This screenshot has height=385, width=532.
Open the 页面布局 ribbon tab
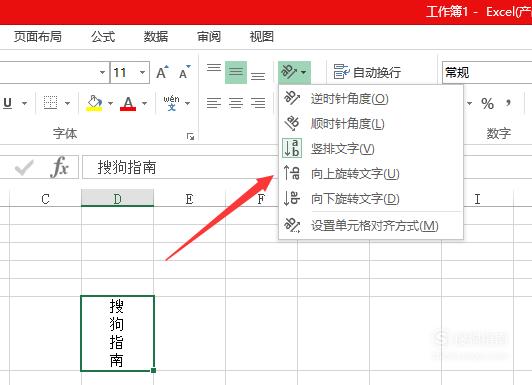pos(38,36)
